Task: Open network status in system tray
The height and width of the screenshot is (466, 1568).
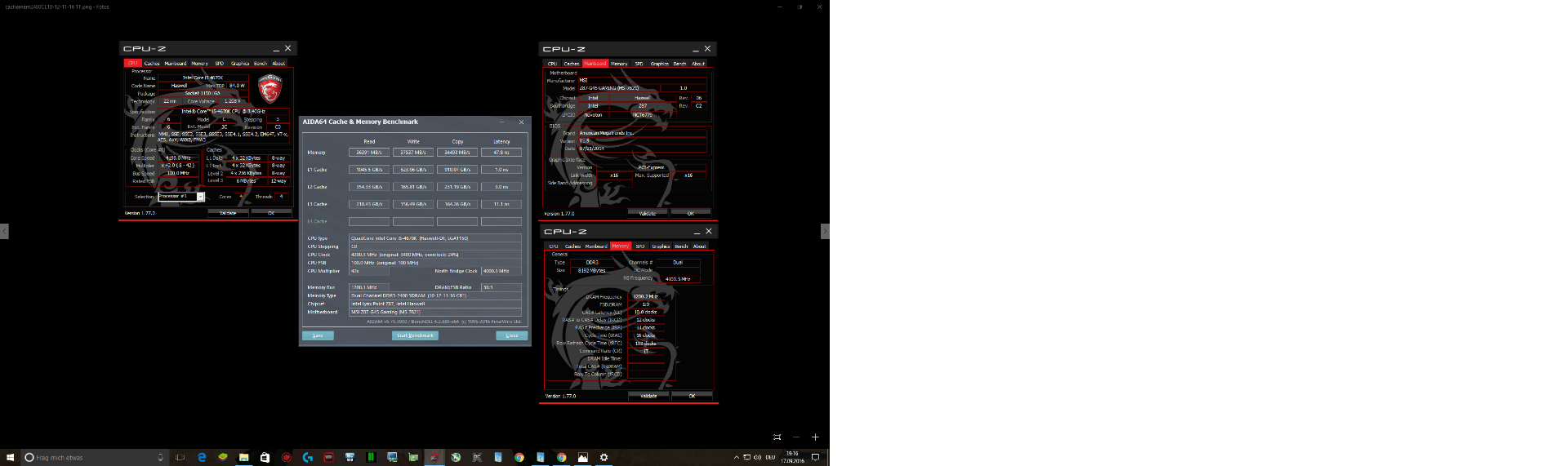Action: pyautogui.click(x=746, y=458)
